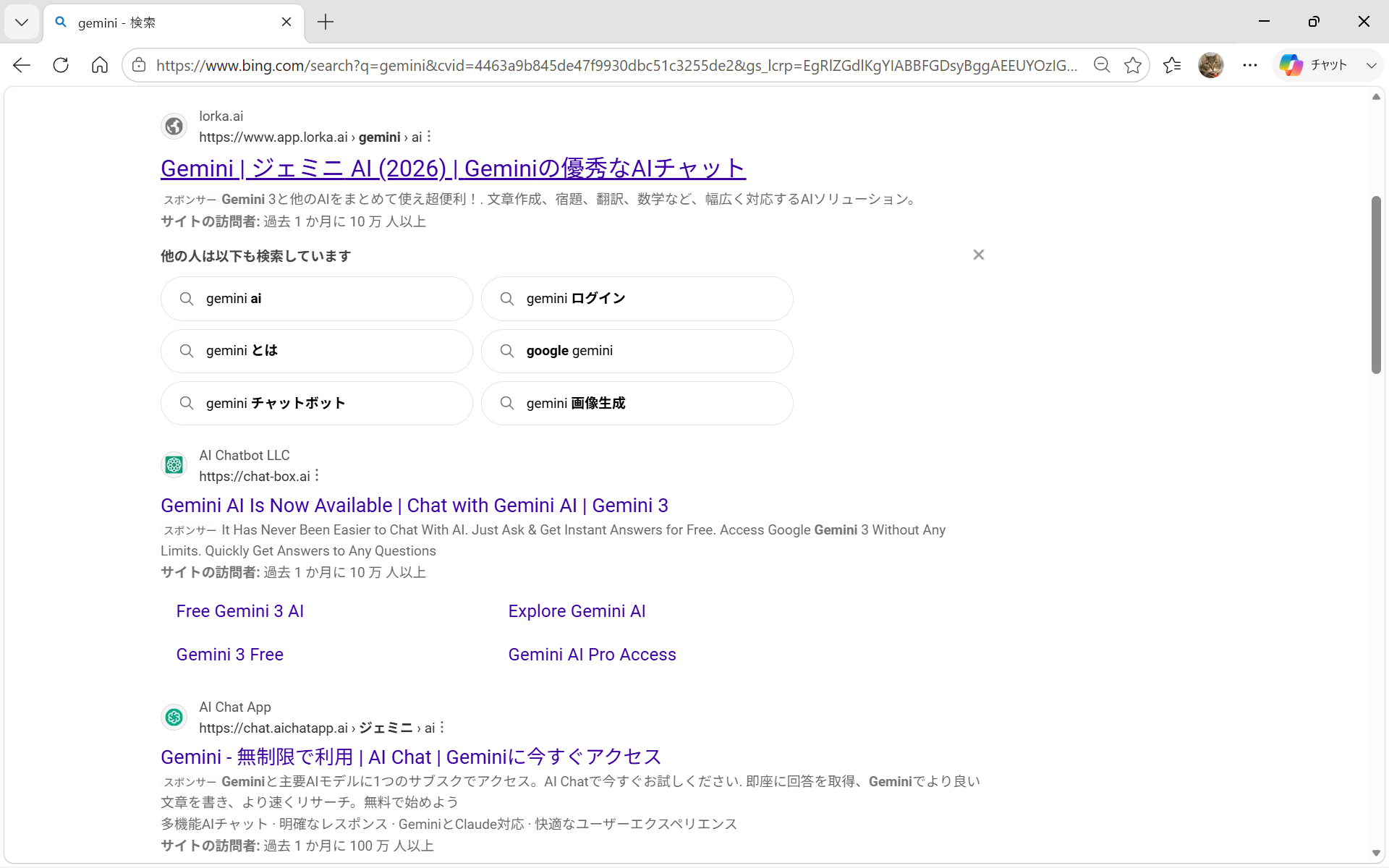1389x868 pixels.
Task: Search suggestion gemini 画像生成
Action: (637, 403)
